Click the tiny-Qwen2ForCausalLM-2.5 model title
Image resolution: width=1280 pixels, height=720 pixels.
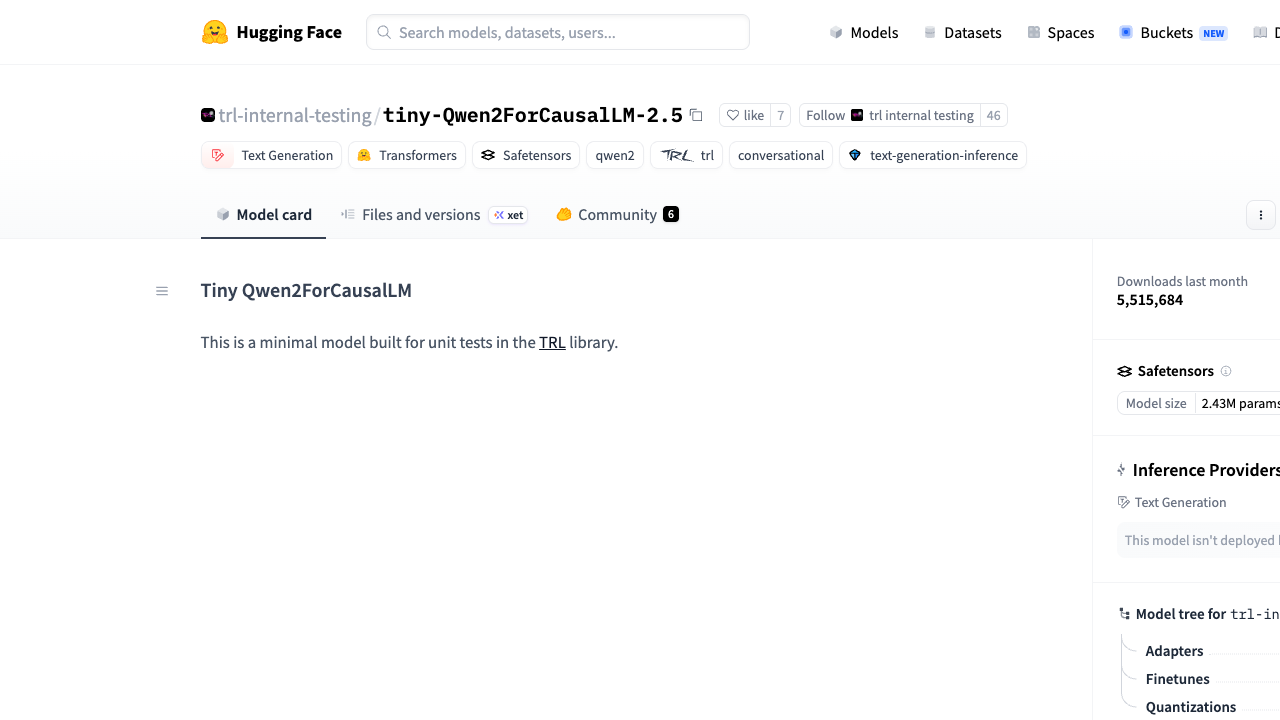[x=533, y=115]
